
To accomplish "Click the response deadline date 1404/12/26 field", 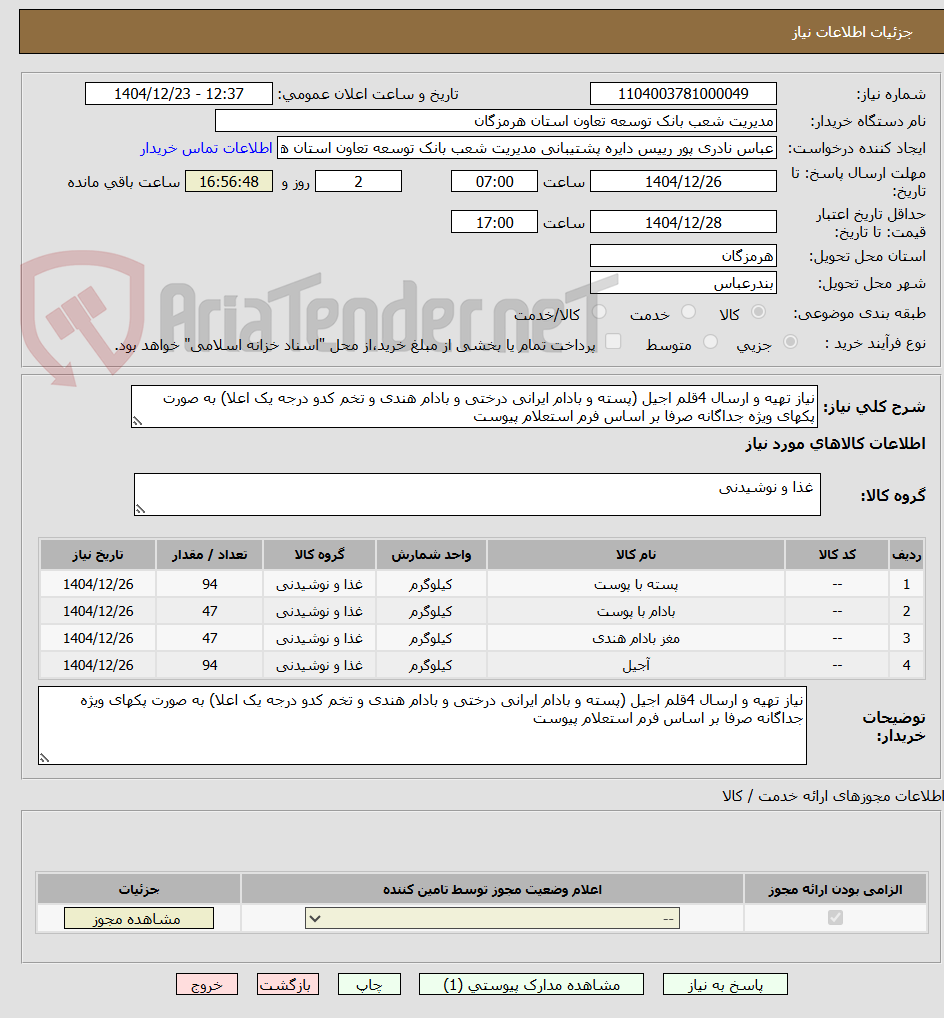I will 683,182.
